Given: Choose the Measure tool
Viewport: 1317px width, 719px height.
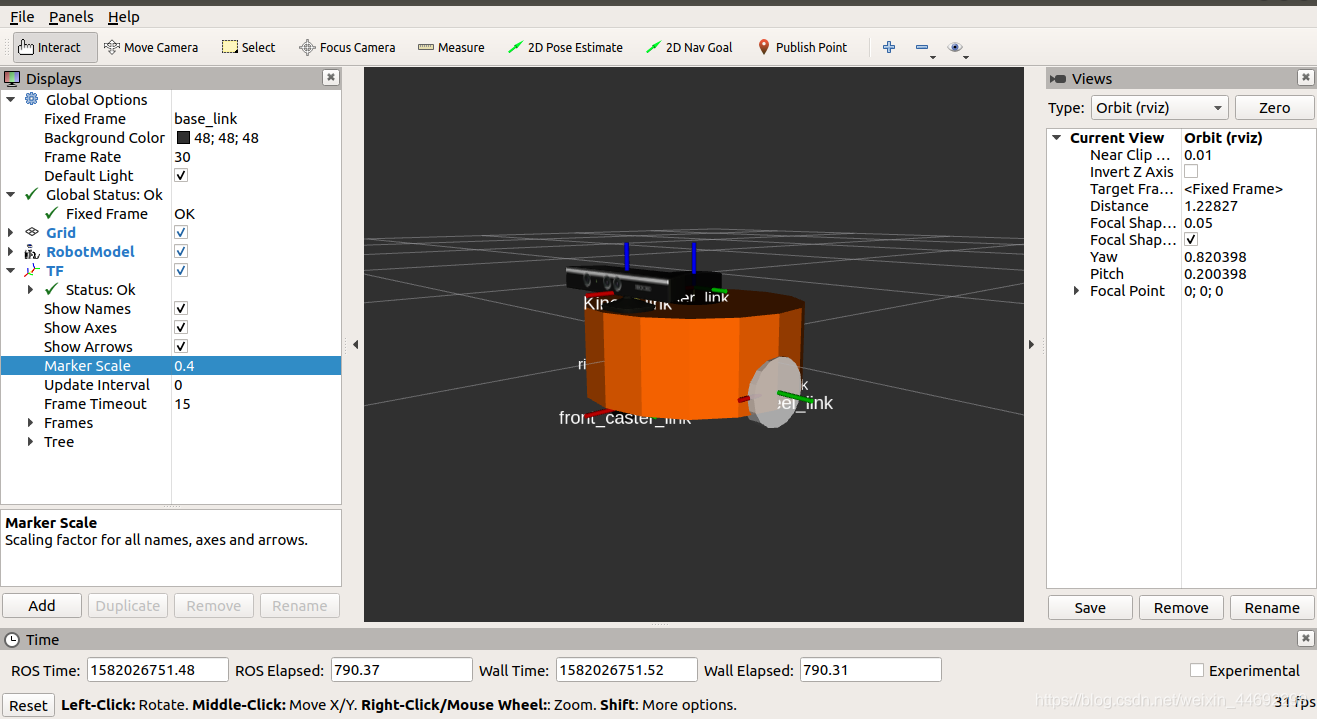Looking at the screenshot, I should click(x=451, y=47).
